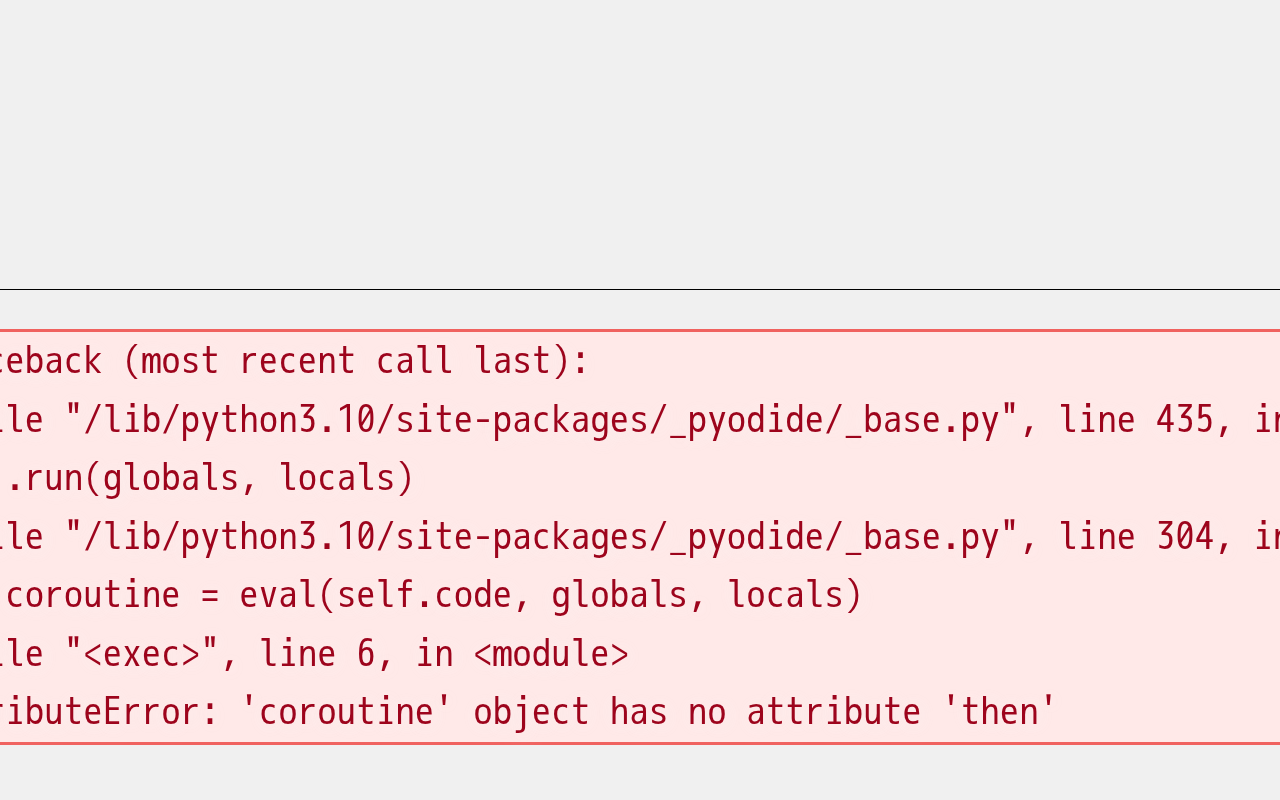
Task: Click the "<exec>" file name
Action: coord(141,654)
